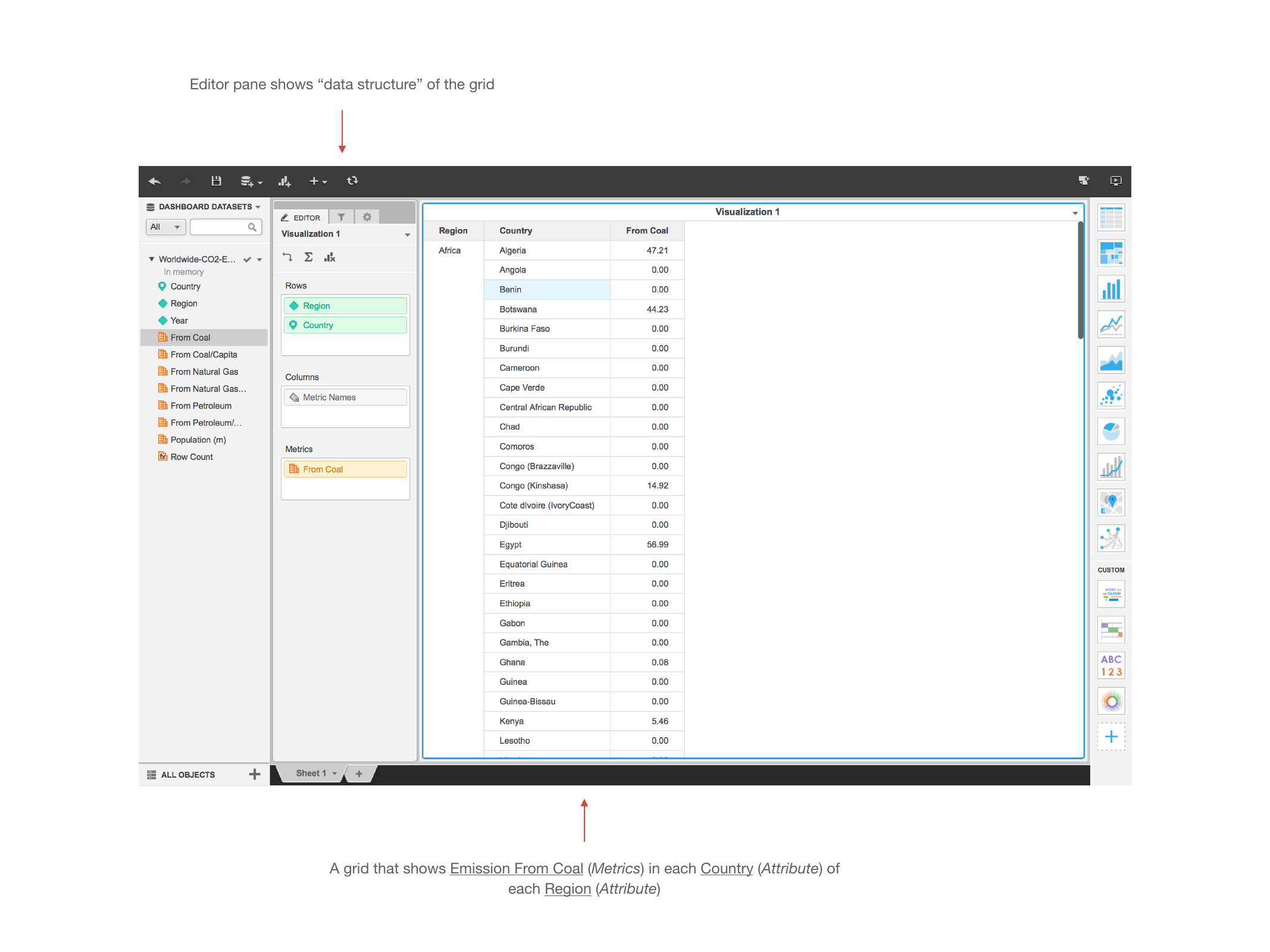The height and width of the screenshot is (952, 1270).
Task: Click the Save icon in the toolbar
Action: pyautogui.click(x=216, y=181)
